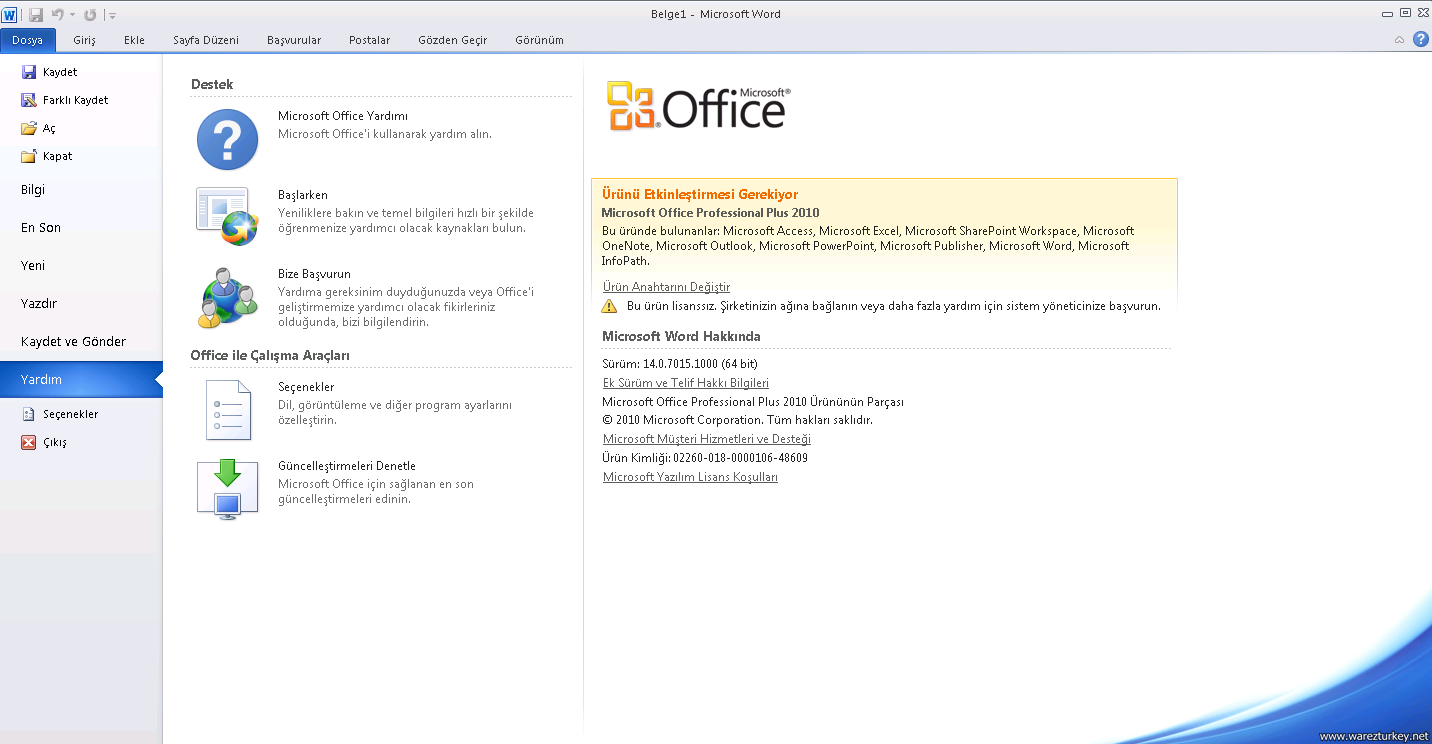This screenshot has height=744, width=1432.
Task: Click the Başlarken heading text
Action: pos(303,195)
